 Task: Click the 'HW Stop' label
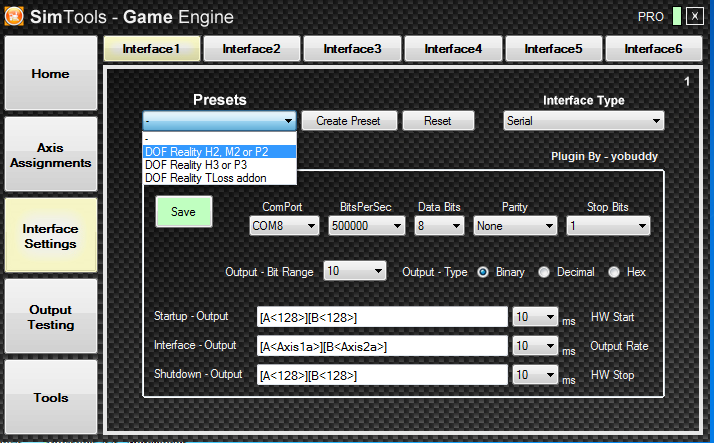click(612, 375)
